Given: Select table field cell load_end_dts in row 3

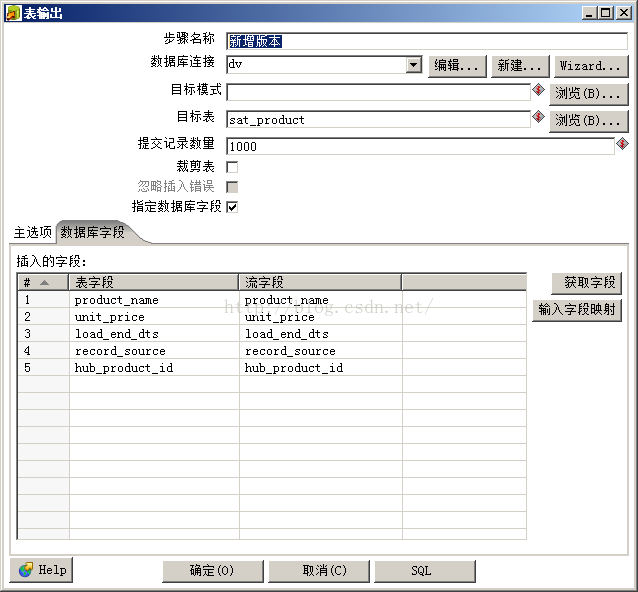Looking at the screenshot, I should (x=154, y=334).
